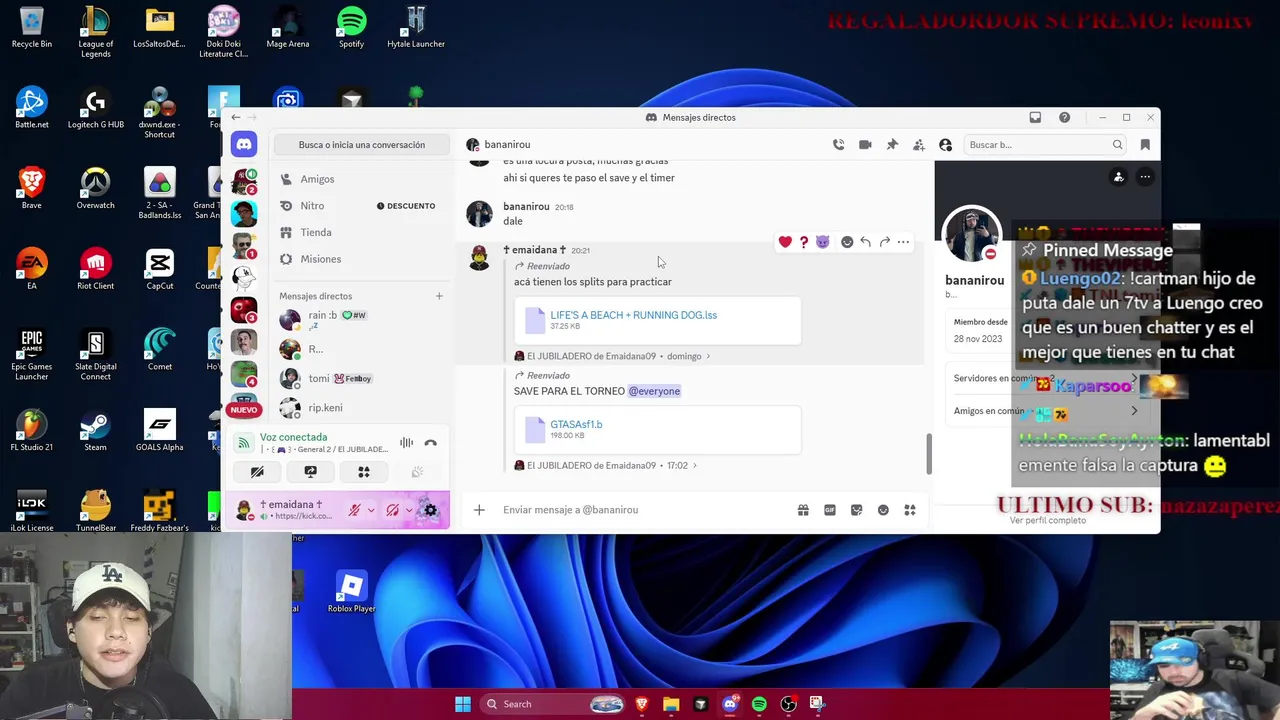Click the NUEVO unread messages badge
Screen dimensions: 1280x720
coord(244,410)
